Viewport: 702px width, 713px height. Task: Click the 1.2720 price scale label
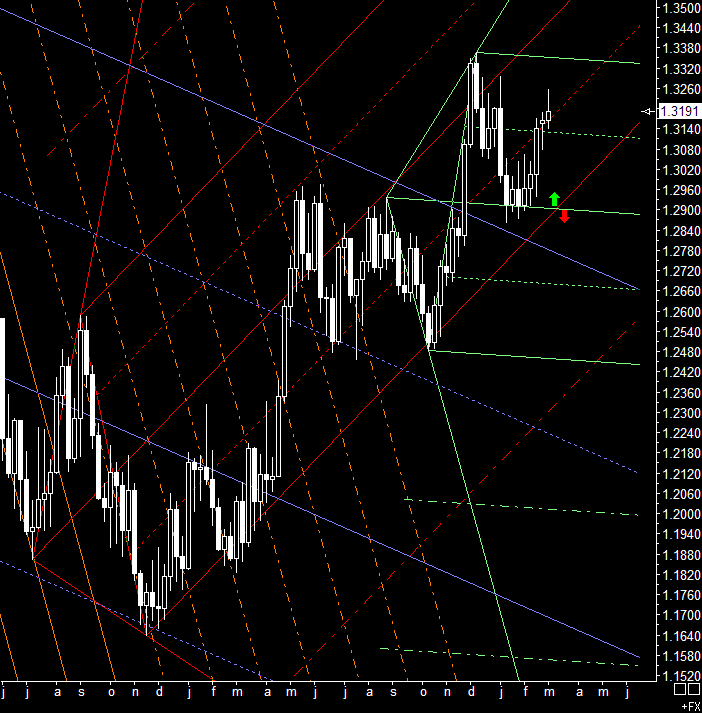pyautogui.click(x=681, y=271)
